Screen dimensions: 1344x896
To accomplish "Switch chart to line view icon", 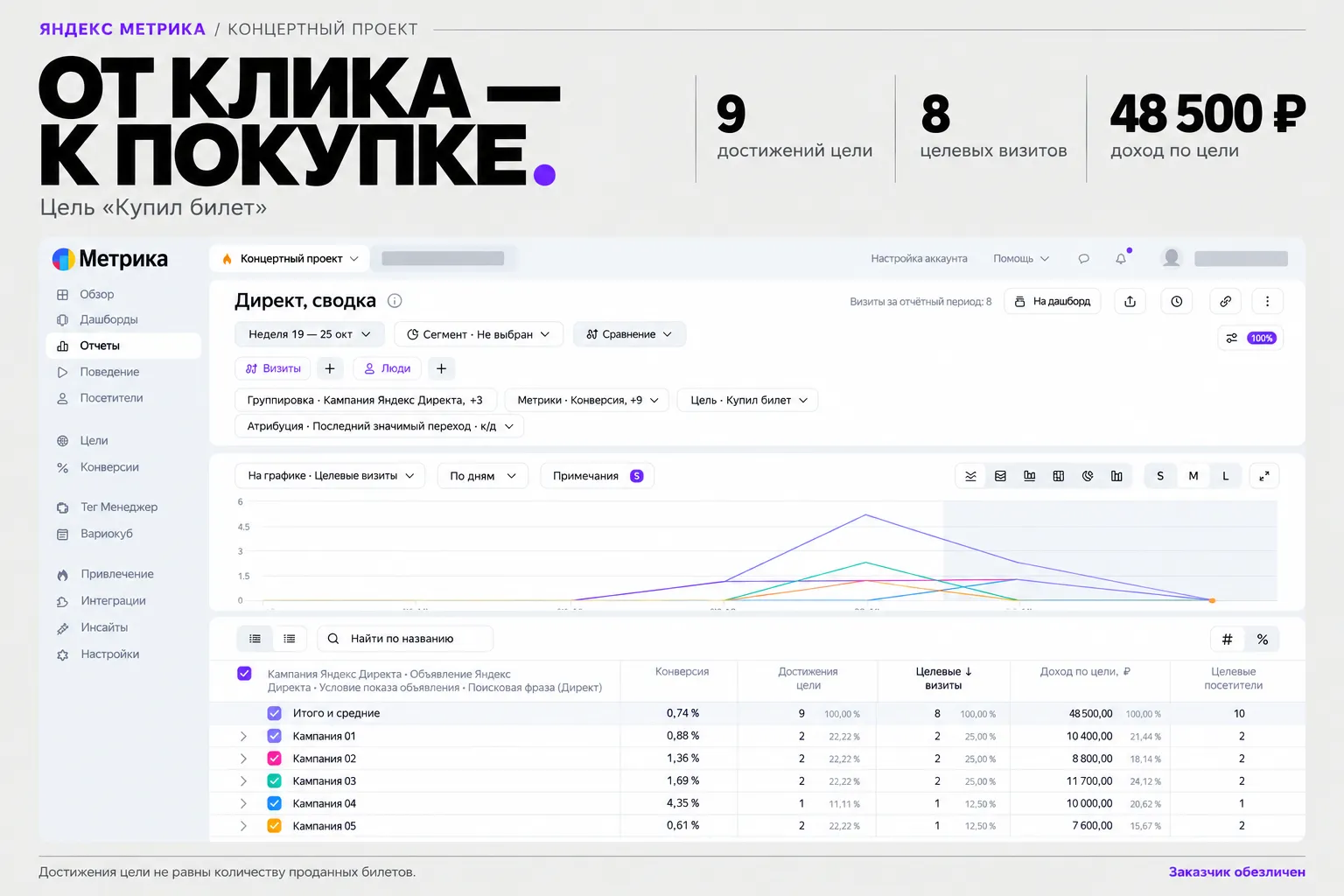I will click(x=970, y=476).
